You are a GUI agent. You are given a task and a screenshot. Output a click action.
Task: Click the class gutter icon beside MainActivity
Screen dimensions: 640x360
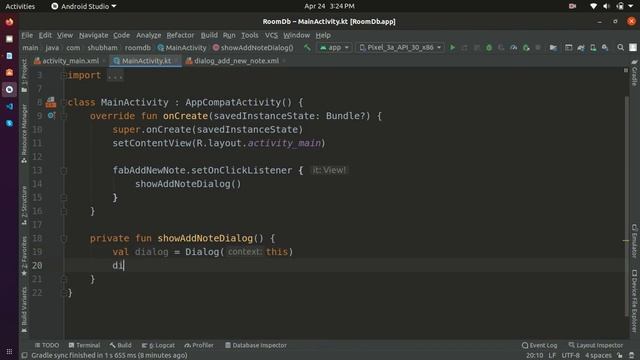point(51,102)
